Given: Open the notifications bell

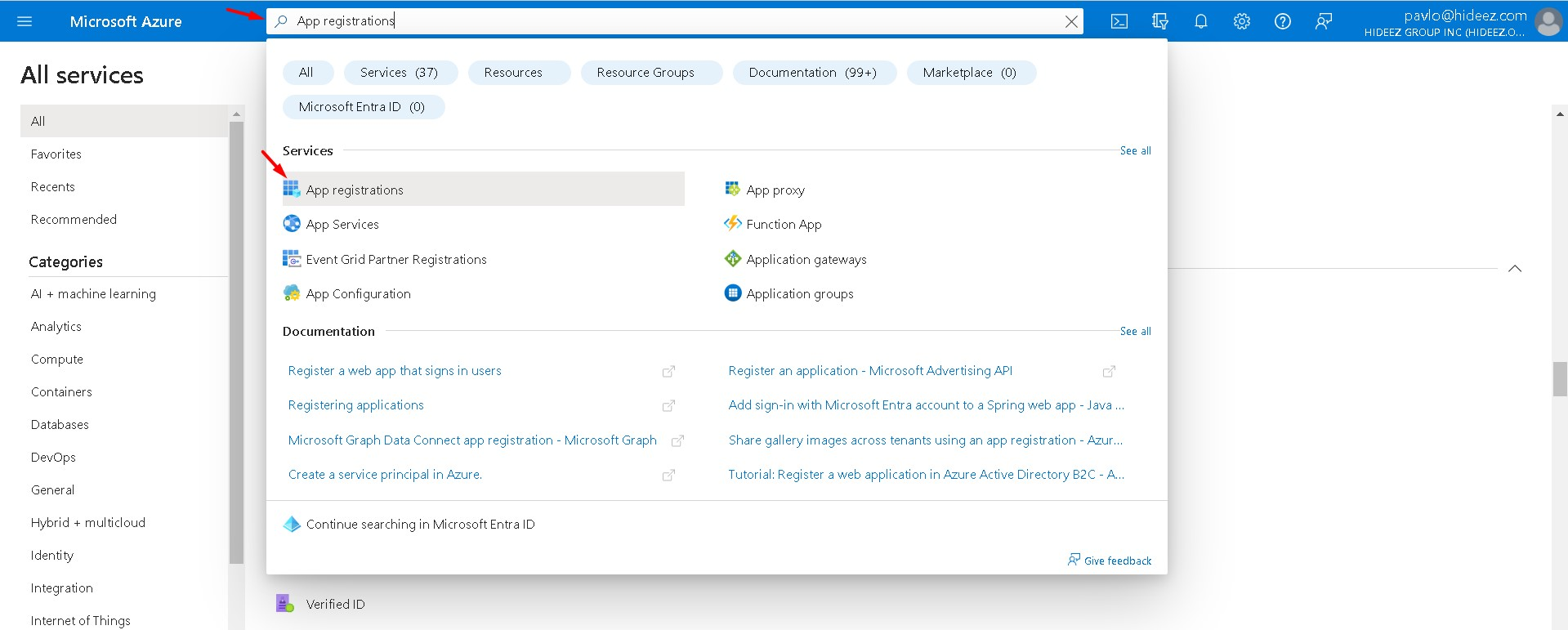Looking at the screenshot, I should [x=1201, y=21].
